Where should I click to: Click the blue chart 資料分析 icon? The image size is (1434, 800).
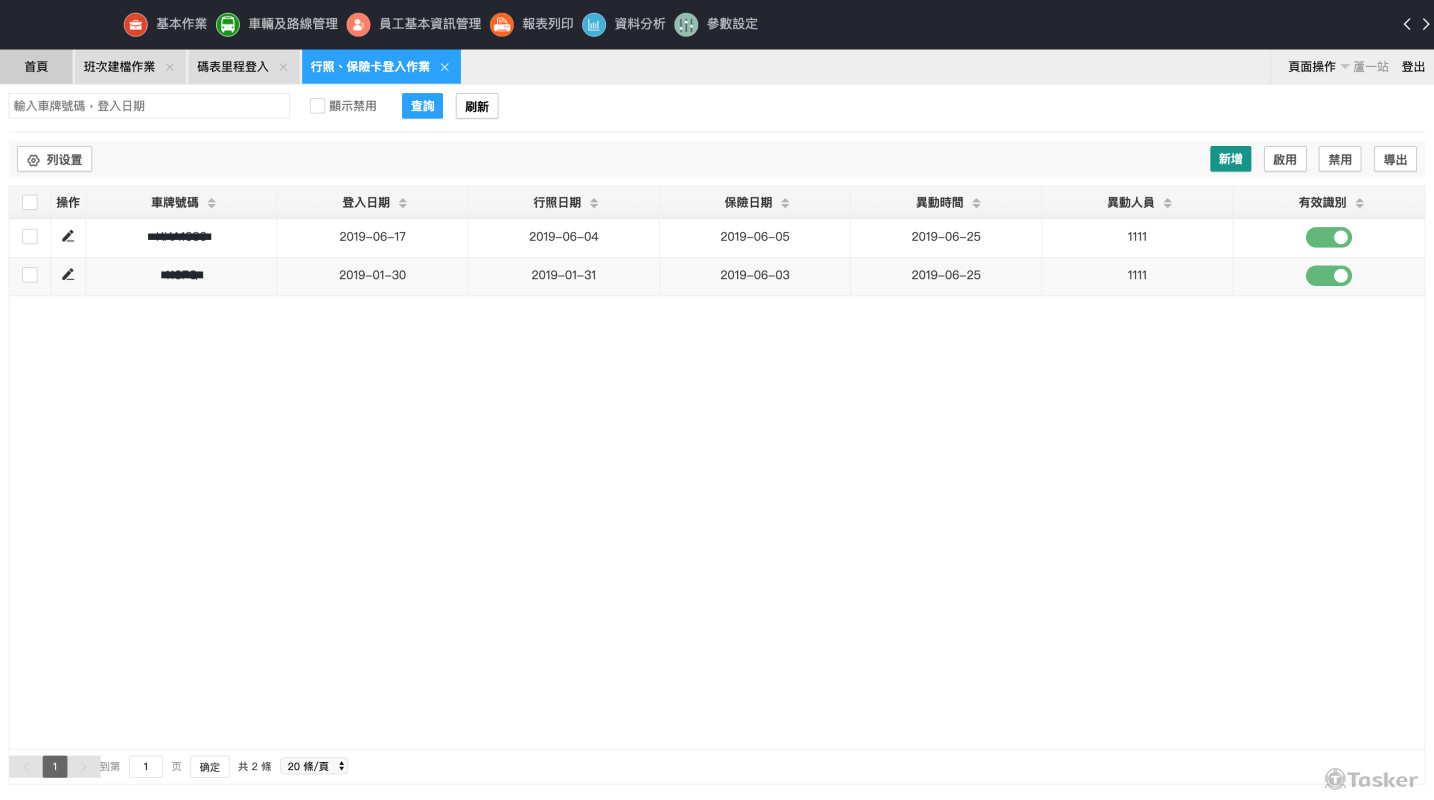coord(594,24)
